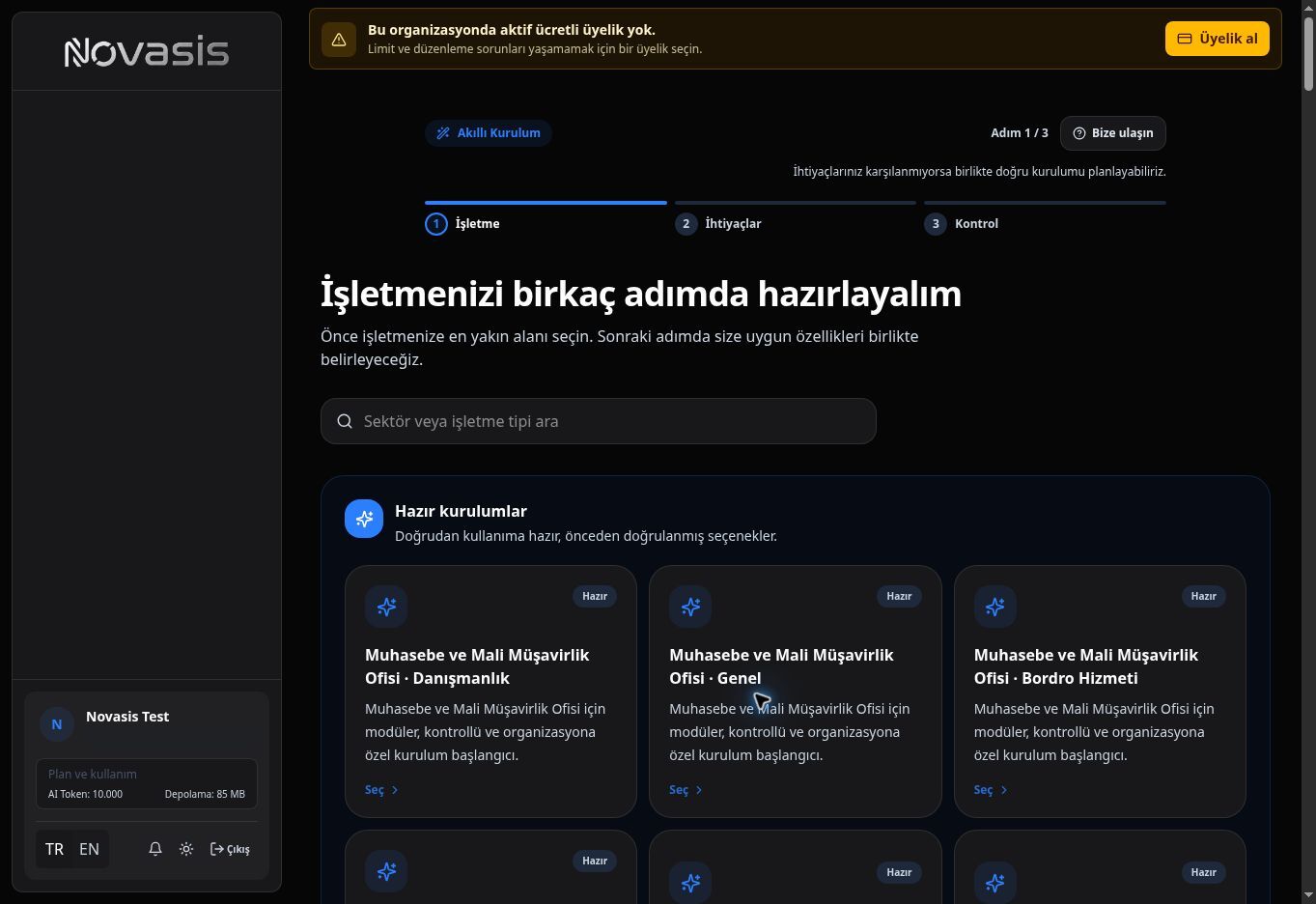The image size is (1316, 904).
Task: Open the Muhasebe Ofisi · Bordro Hizmeti card title
Action: (x=1086, y=666)
